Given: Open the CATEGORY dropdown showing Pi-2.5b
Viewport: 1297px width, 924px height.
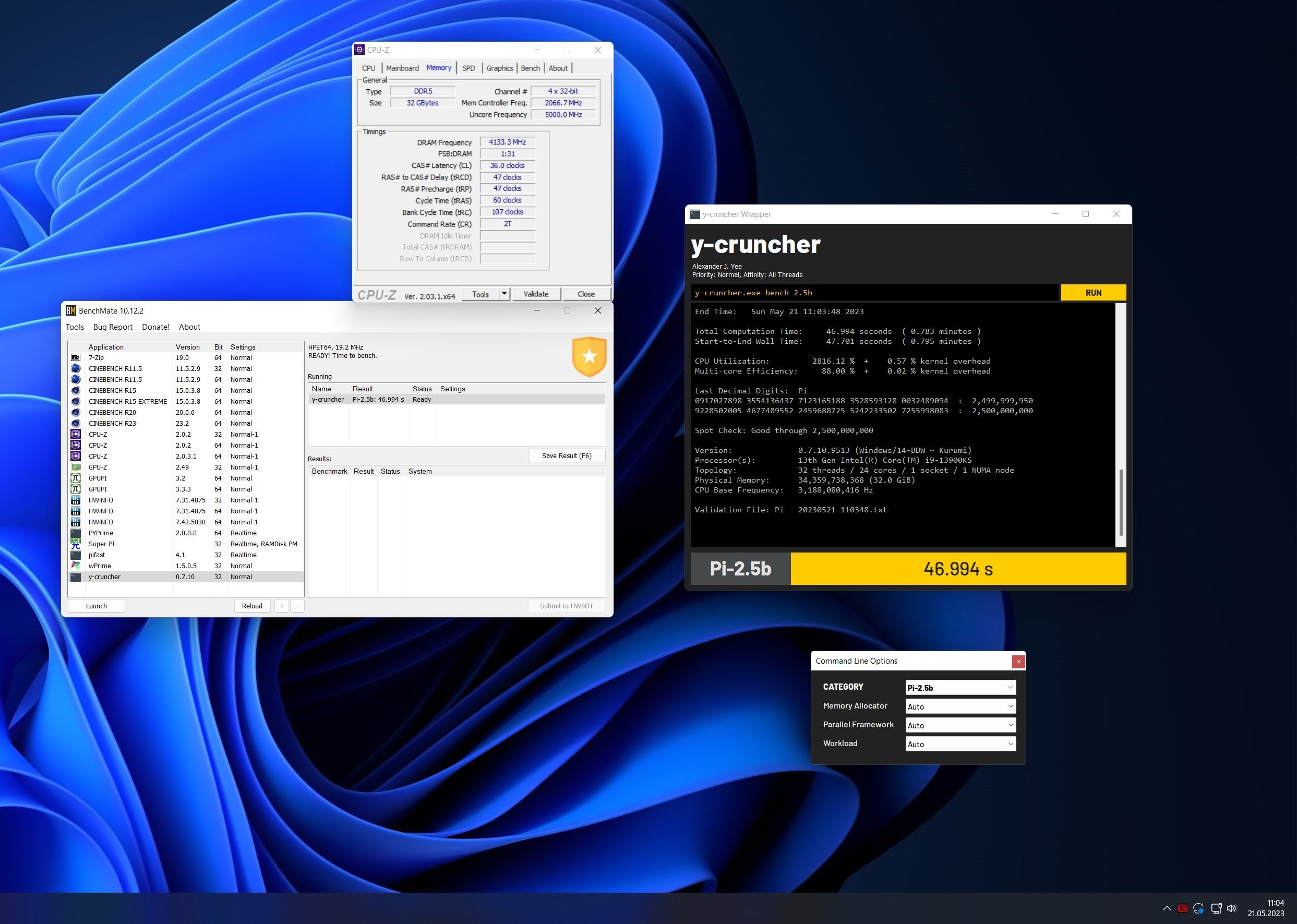Looking at the screenshot, I should tap(960, 688).
